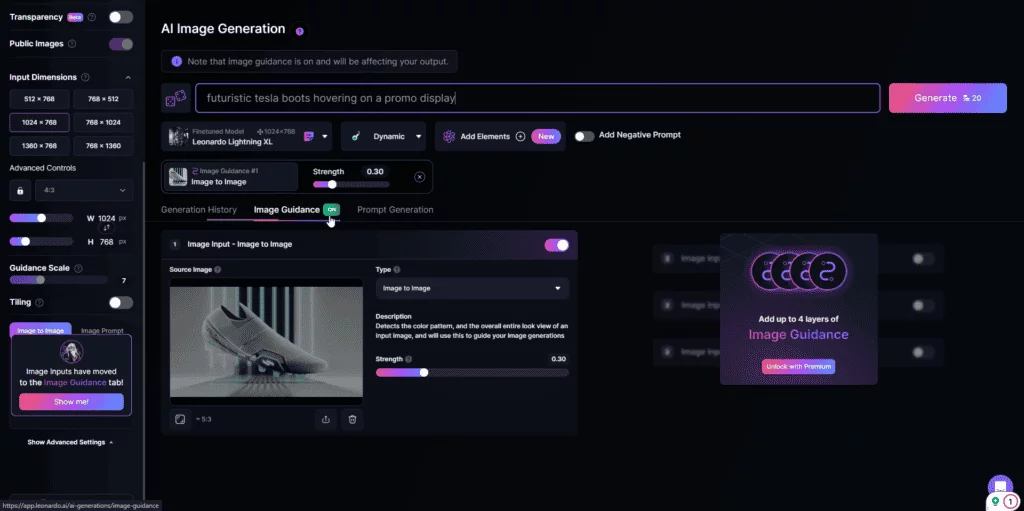This screenshot has height=511, width=1024.
Task: Click the Tiling help icon
Action: (x=39, y=303)
